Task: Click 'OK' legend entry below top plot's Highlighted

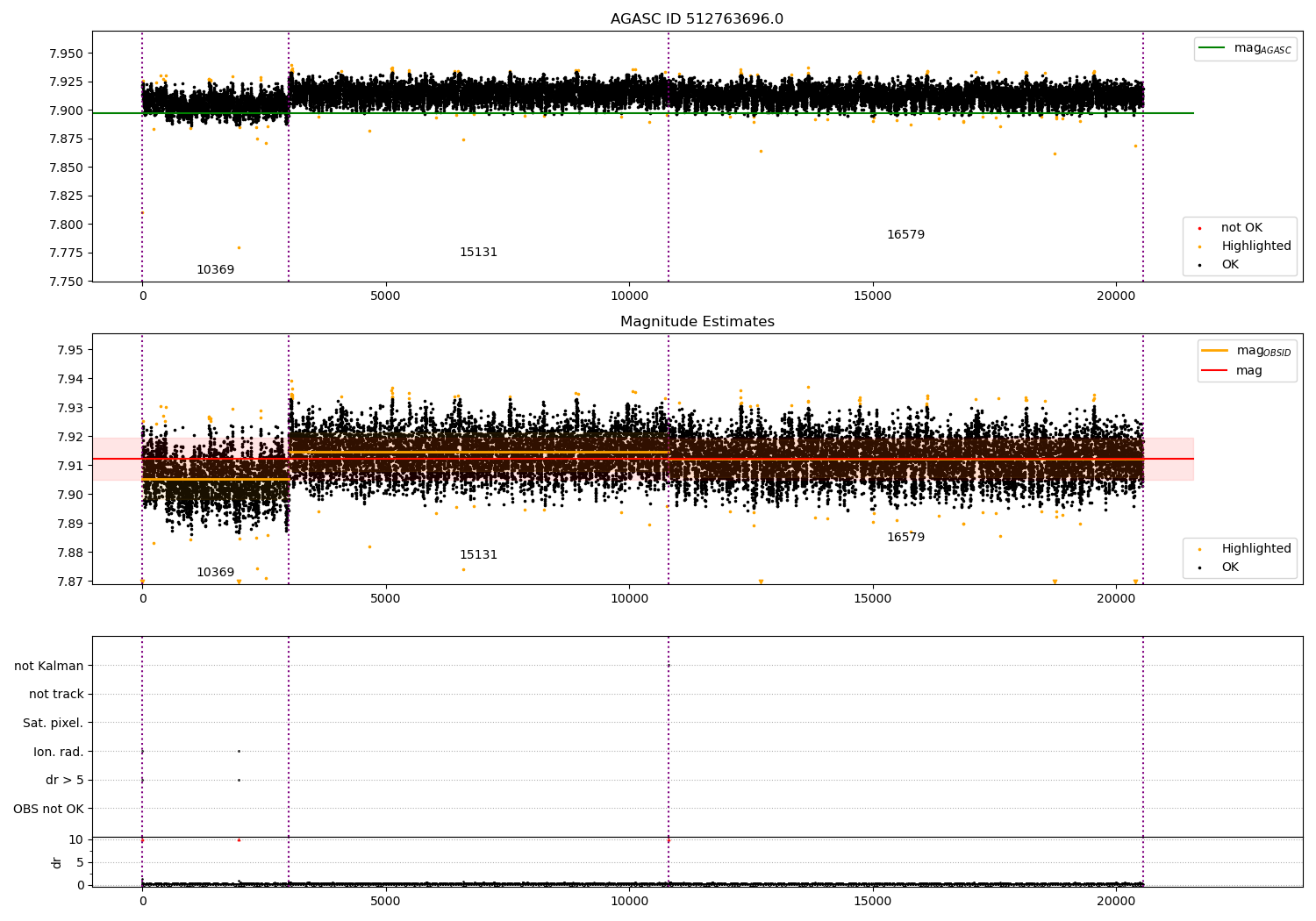Action: click(1229, 265)
